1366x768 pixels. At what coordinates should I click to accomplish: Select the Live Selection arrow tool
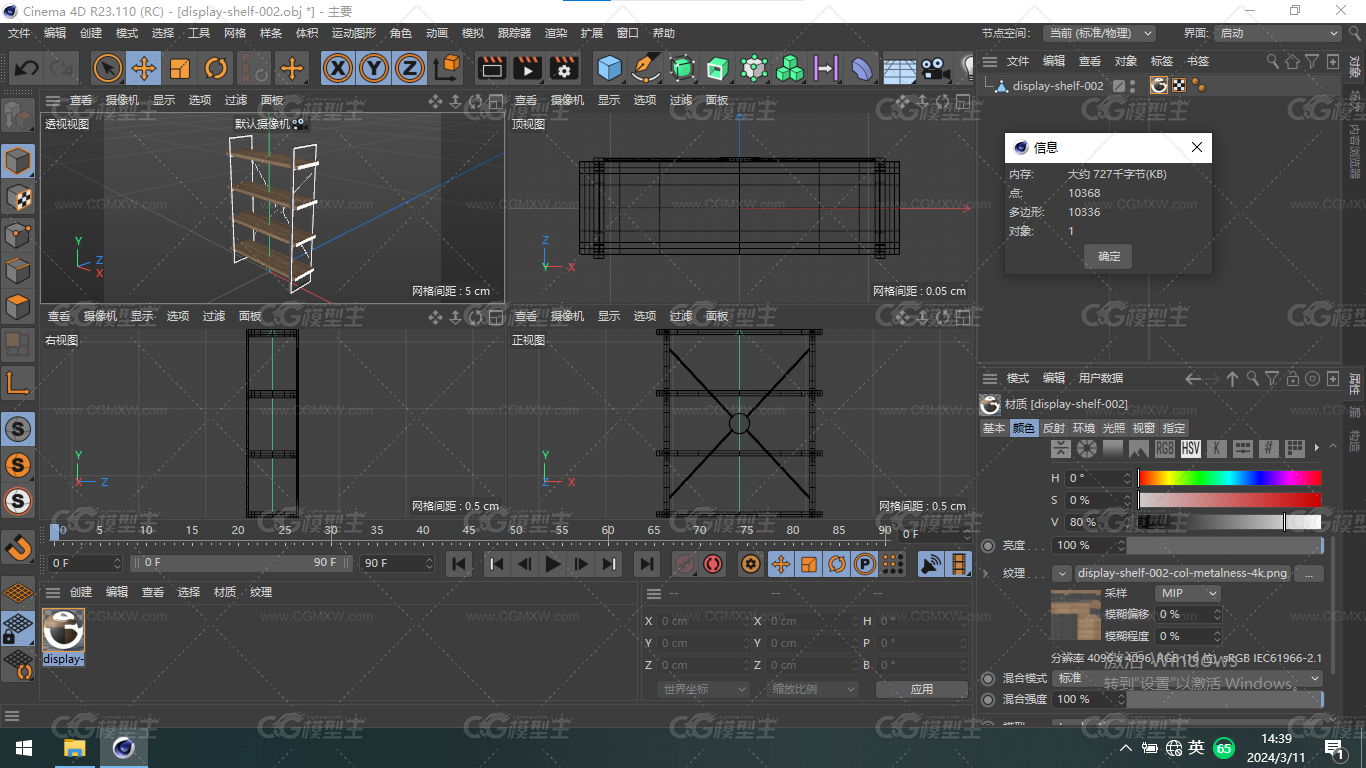pos(108,68)
